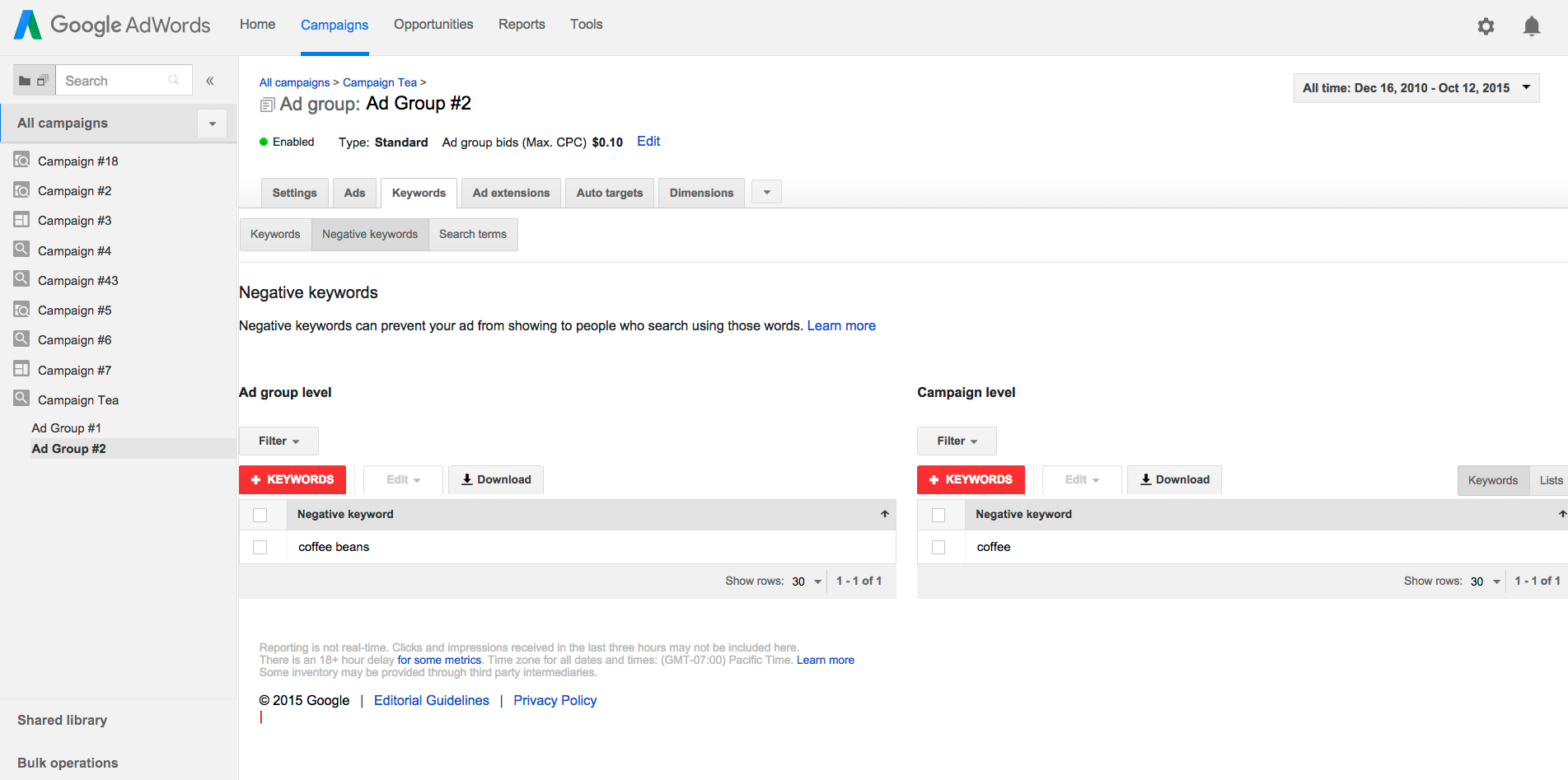The image size is (1568, 780).
Task: Open the date range dropdown
Action: tap(1416, 88)
